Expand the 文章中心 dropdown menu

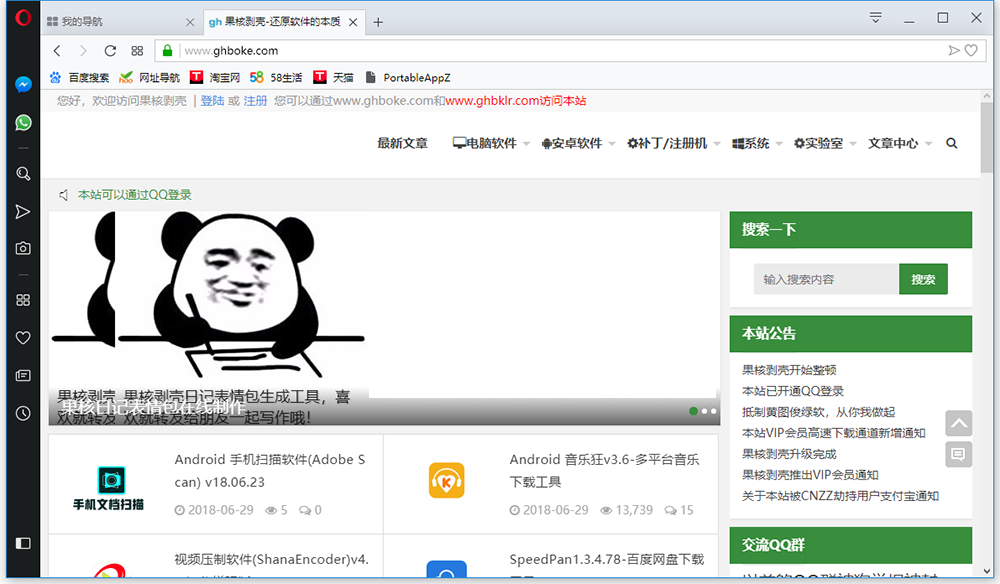(900, 143)
